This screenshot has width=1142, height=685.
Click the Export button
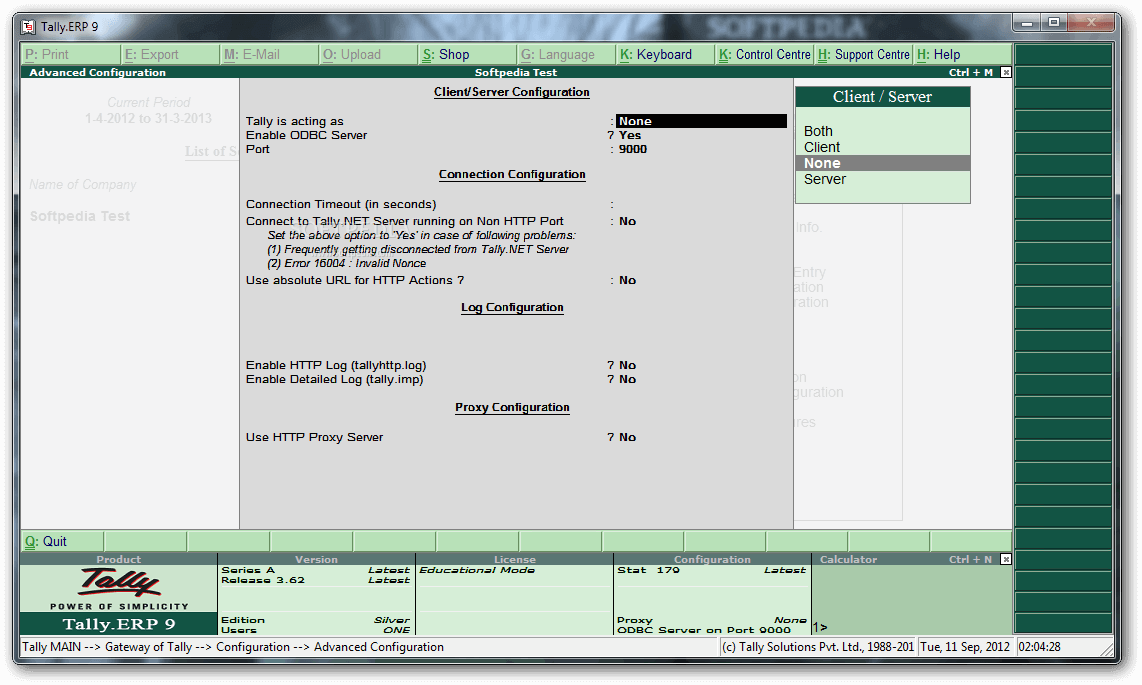coord(170,55)
